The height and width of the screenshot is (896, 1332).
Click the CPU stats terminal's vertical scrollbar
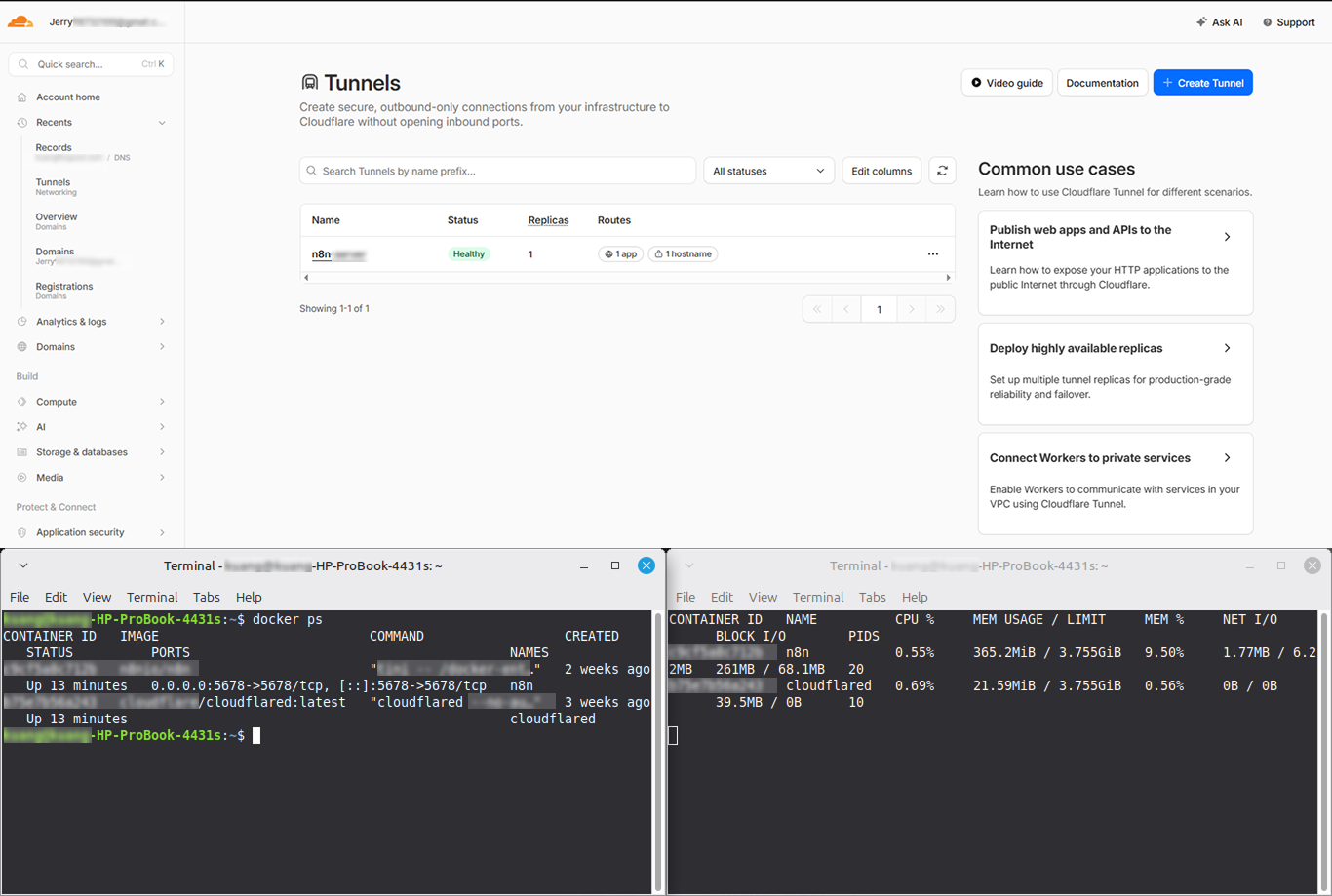point(1325,751)
